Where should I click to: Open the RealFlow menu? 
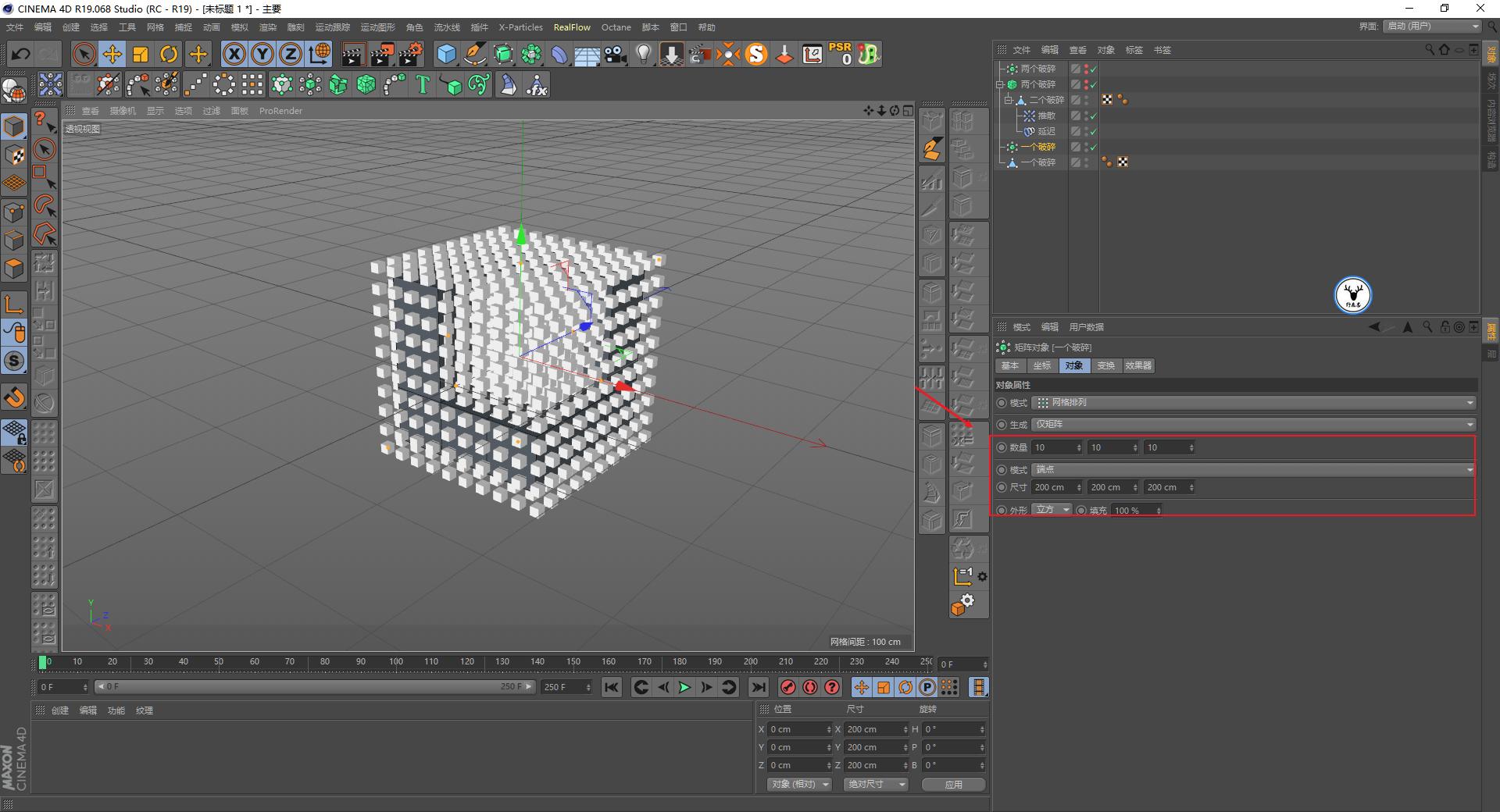pos(571,27)
